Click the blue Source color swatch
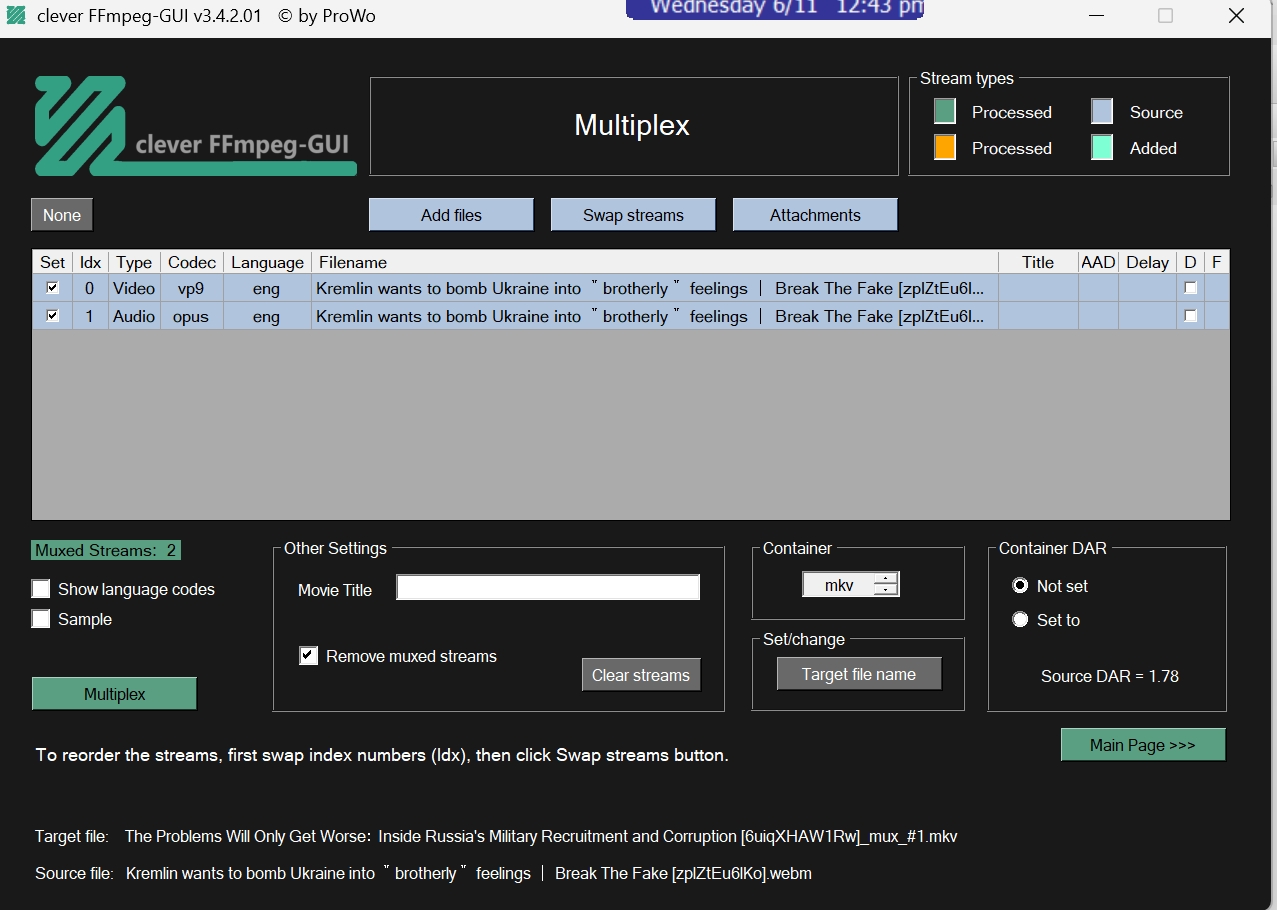 [x=1102, y=111]
